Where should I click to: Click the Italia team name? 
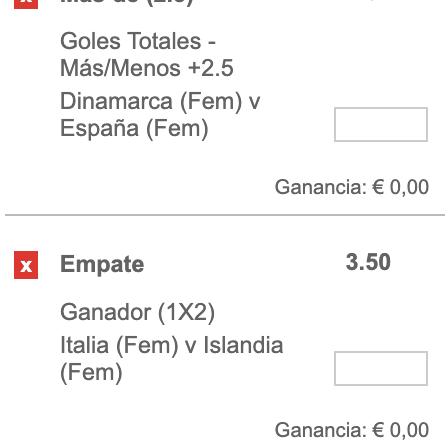[x=84, y=345]
